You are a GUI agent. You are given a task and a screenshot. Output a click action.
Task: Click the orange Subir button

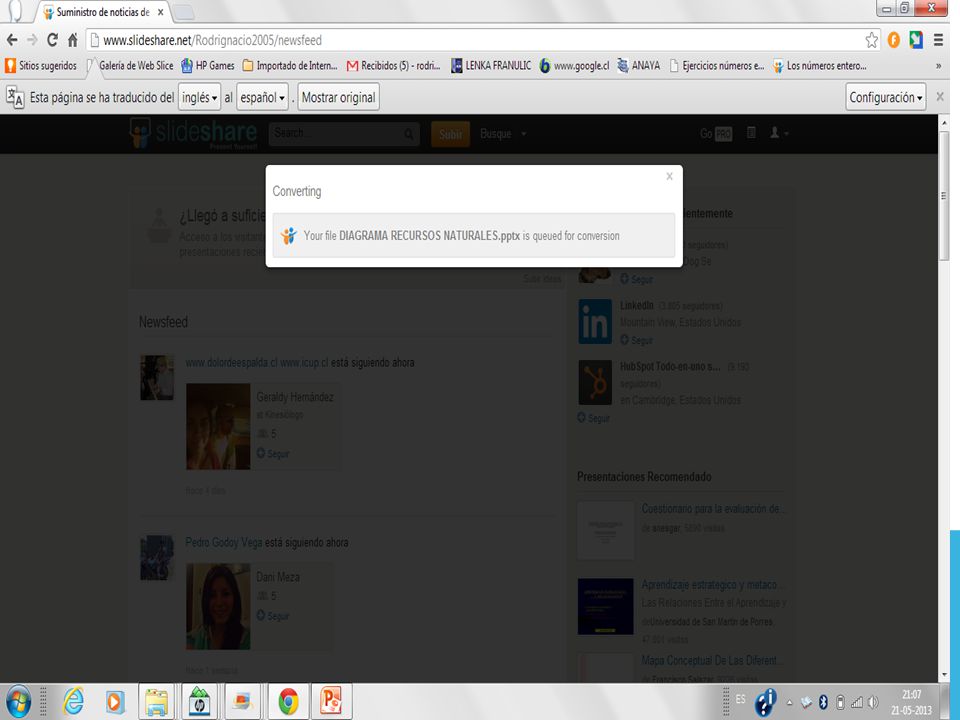(x=451, y=134)
